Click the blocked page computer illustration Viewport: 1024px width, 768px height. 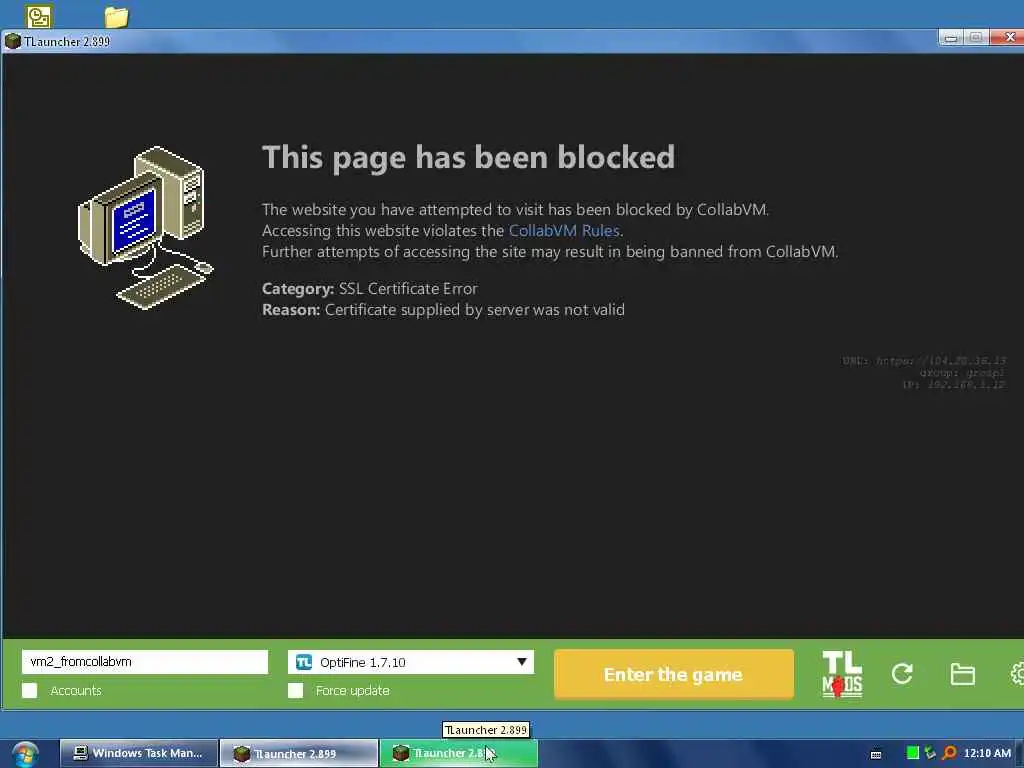[146, 228]
